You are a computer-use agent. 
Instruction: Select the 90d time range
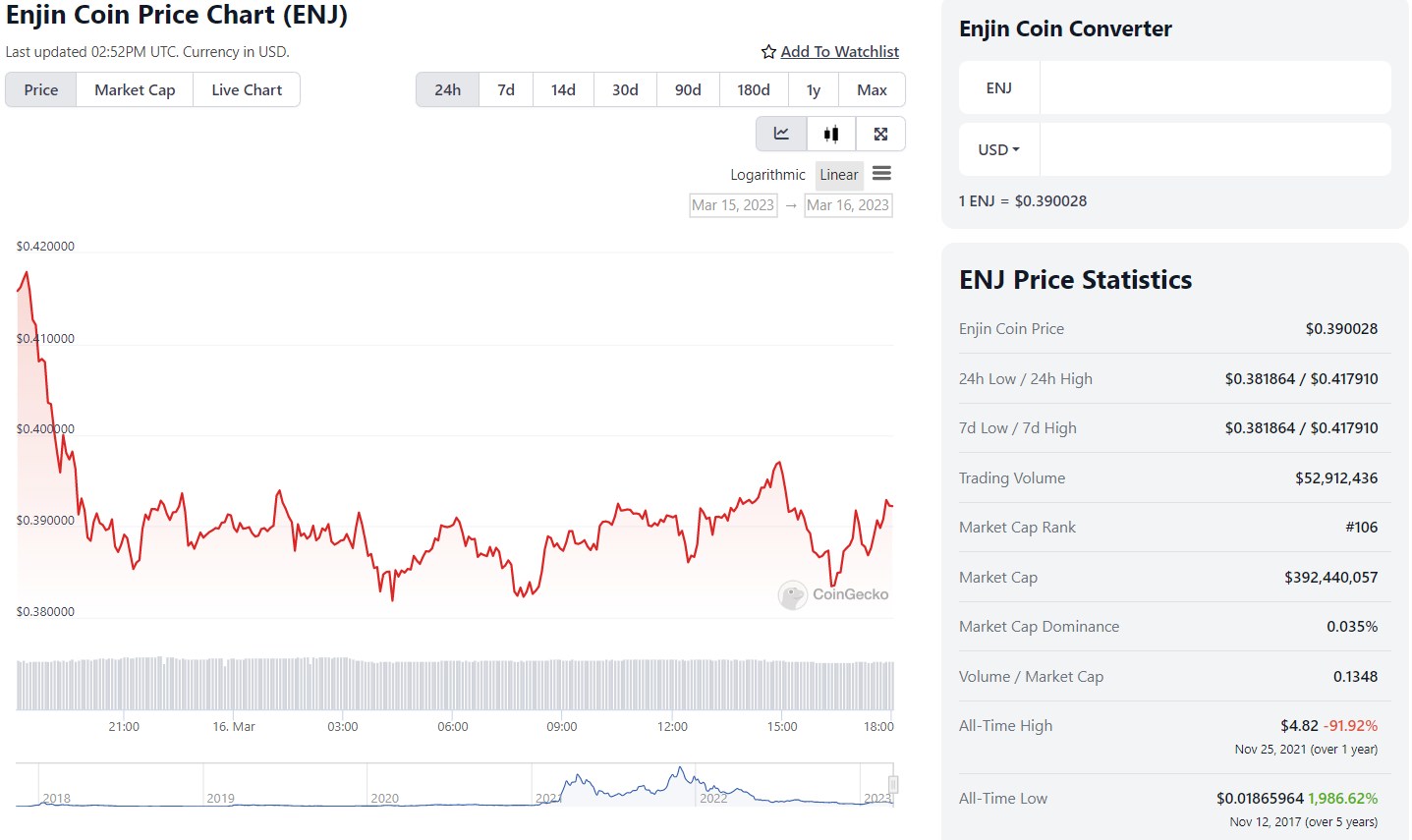pos(688,89)
